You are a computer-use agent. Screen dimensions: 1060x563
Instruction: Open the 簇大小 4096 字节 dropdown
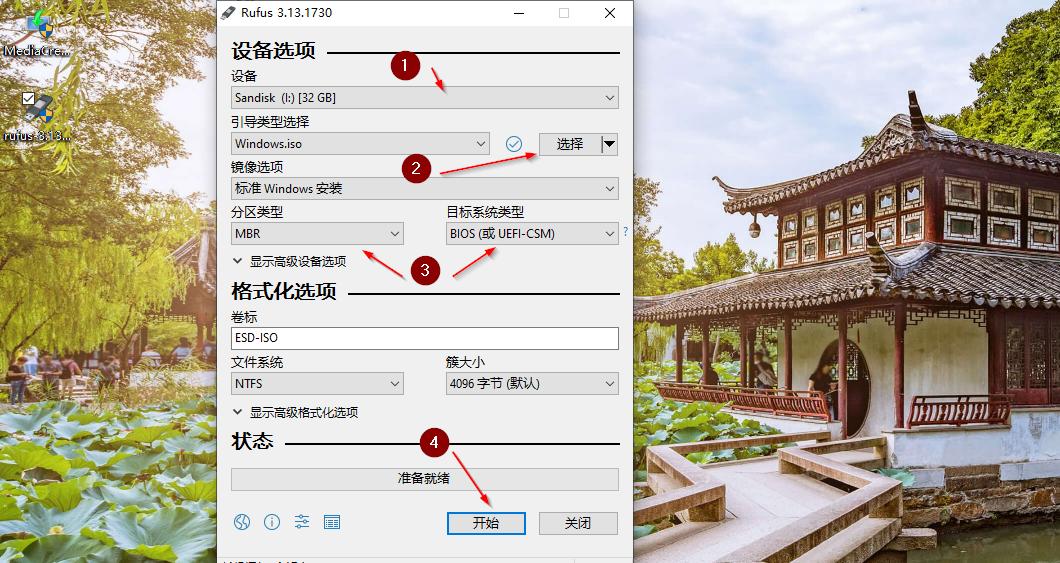pyautogui.click(x=532, y=384)
